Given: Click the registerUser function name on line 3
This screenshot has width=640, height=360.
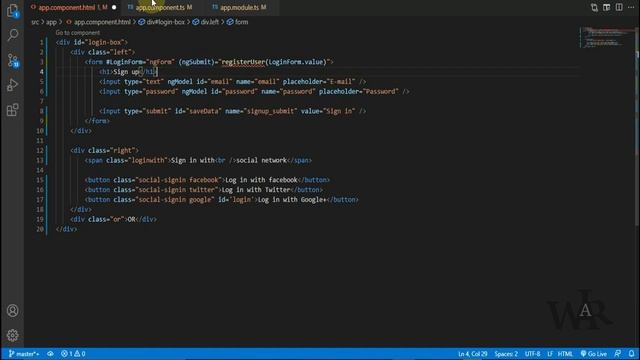Looking at the screenshot, I should point(243,62).
